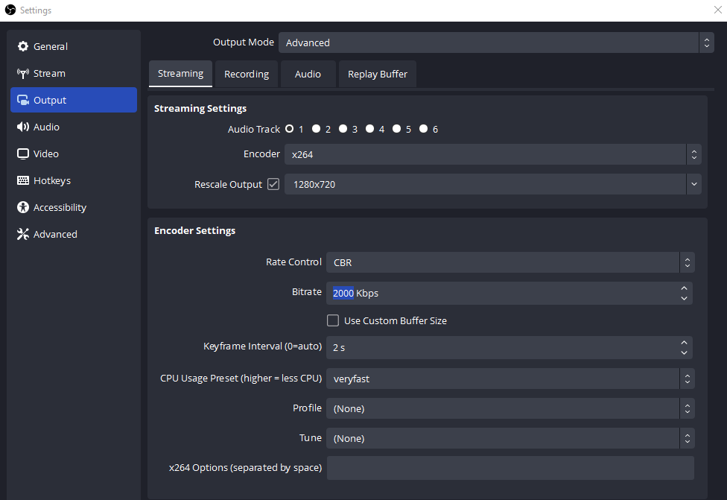Expand the CPU Usage Preset dropdown
This screenshot has height=500, width=727.
coord(509,379)
